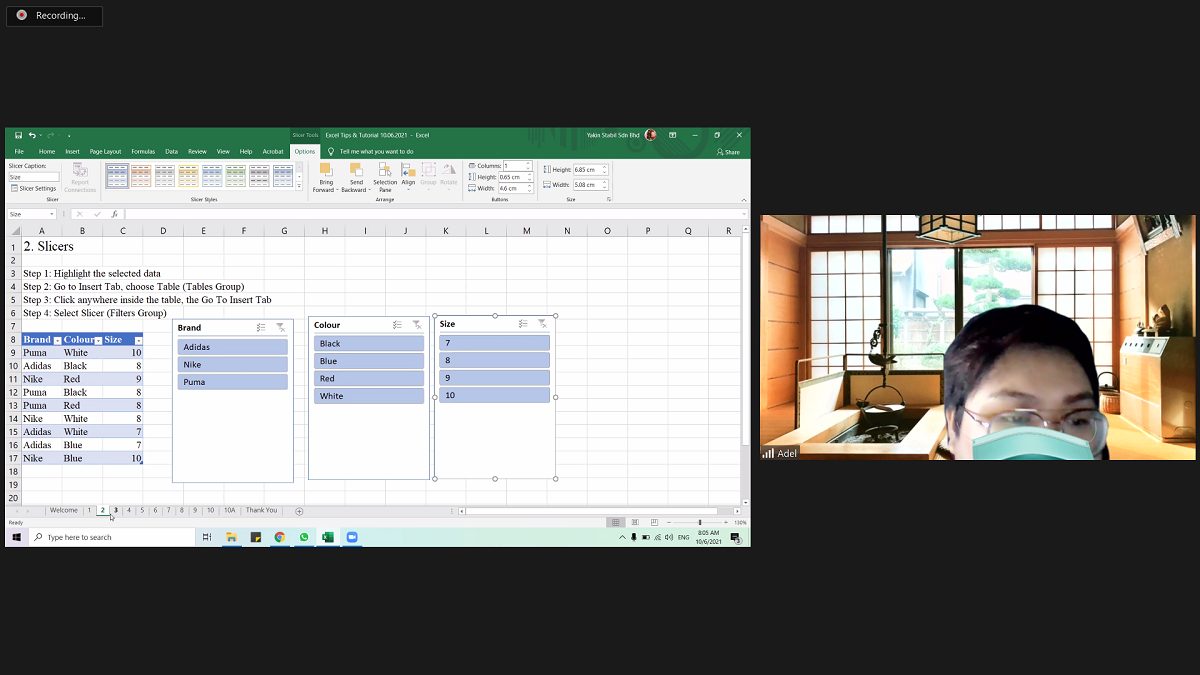Go to the Thank You sheet tab

pyautogui.click(x=262, y=510)
